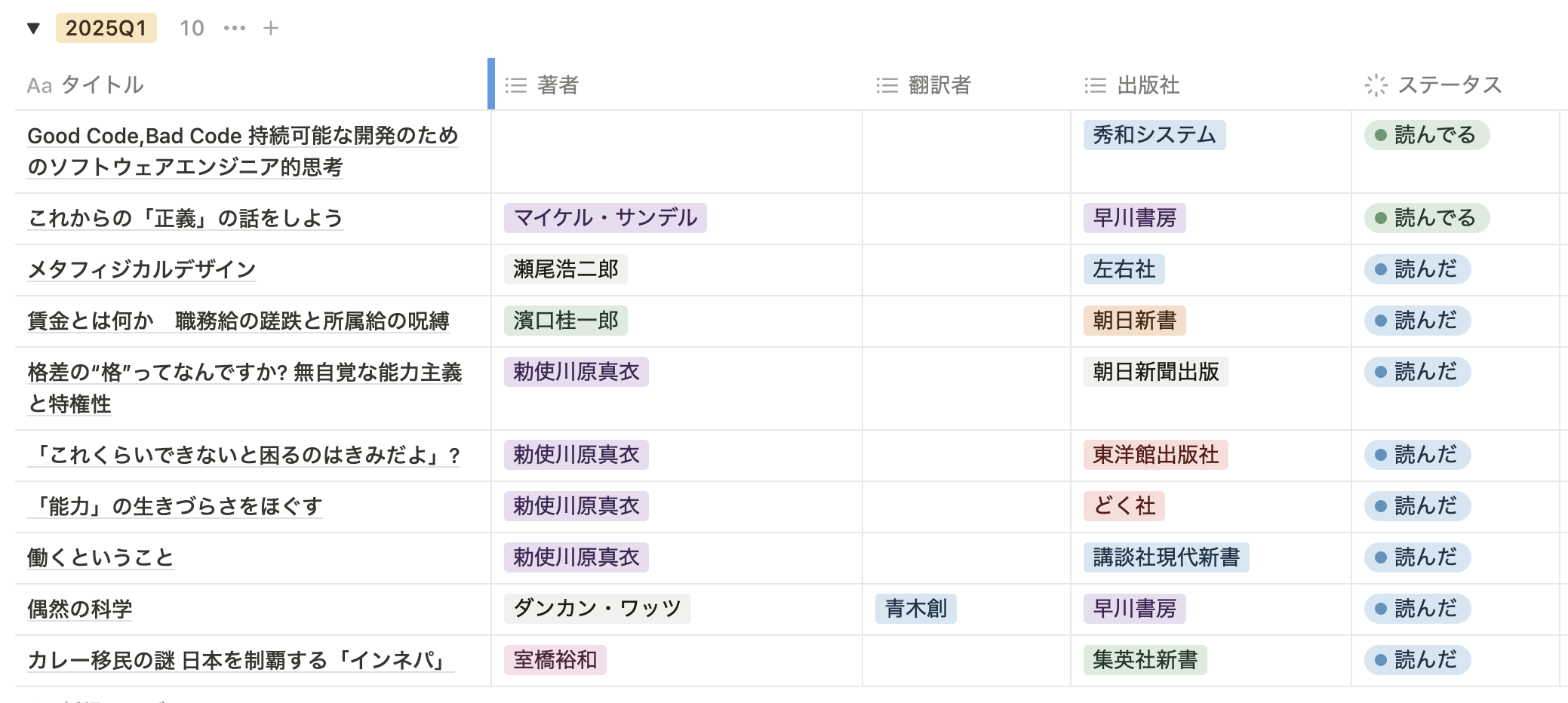Click the ステータス column status icon

point(1376,85)
